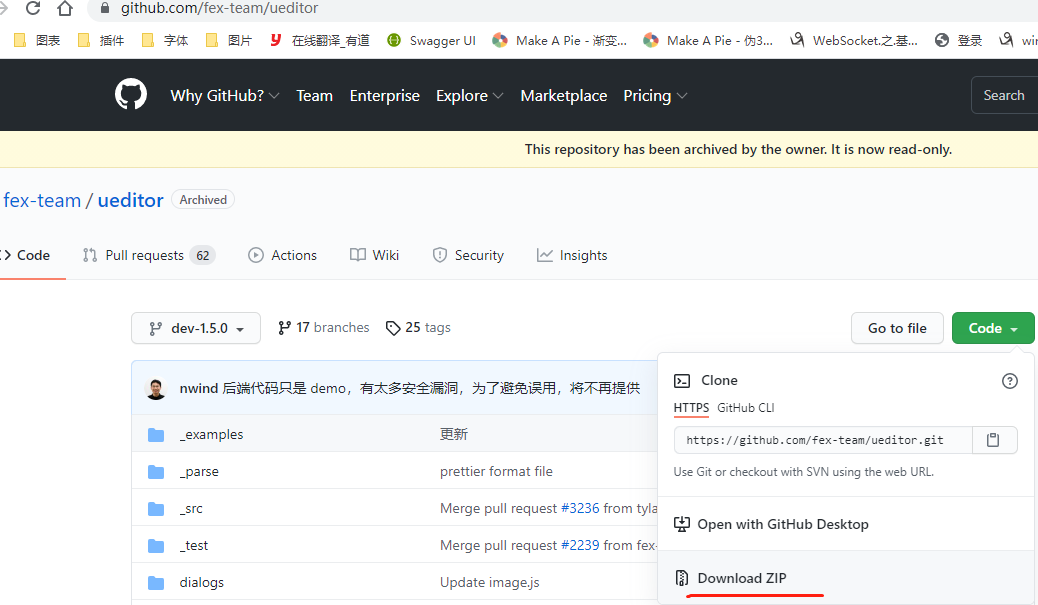Click Download ZIP
1038x605 pixels.
coord(741,578)
